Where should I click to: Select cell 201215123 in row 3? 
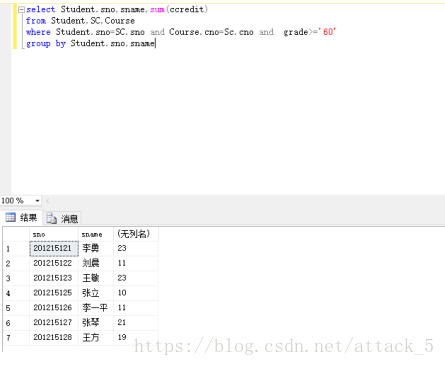(54, 278)
